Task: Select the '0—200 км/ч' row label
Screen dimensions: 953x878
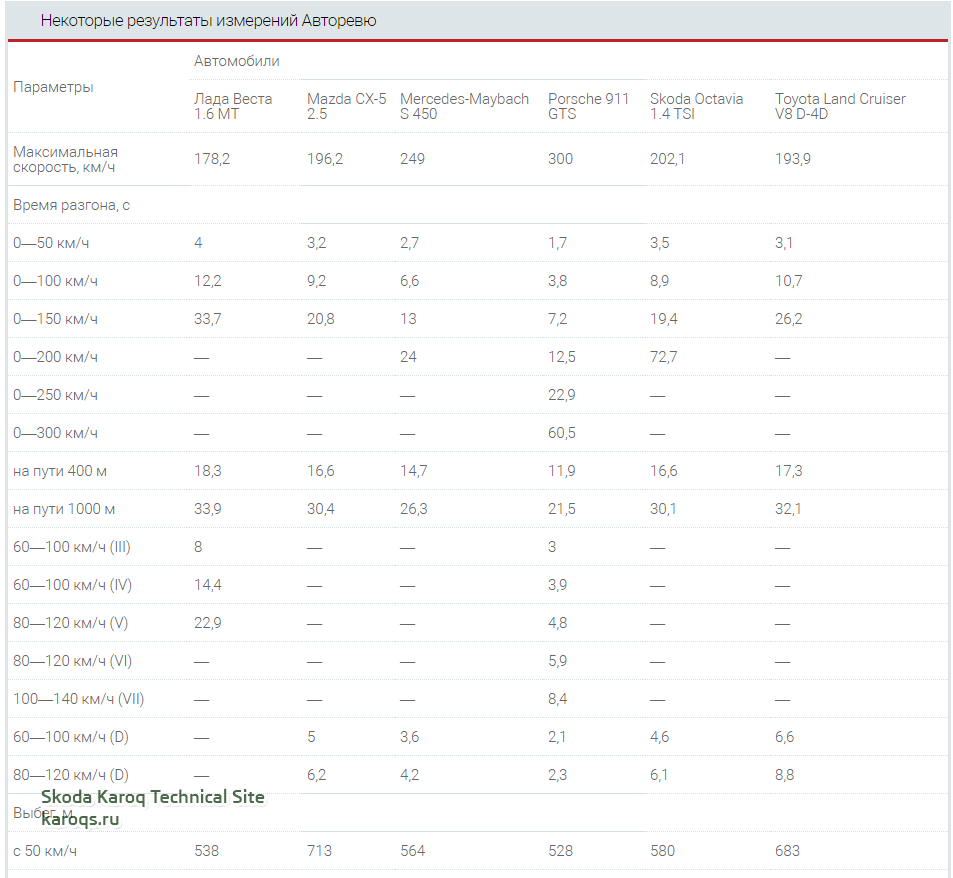Action: click(55, 357)
